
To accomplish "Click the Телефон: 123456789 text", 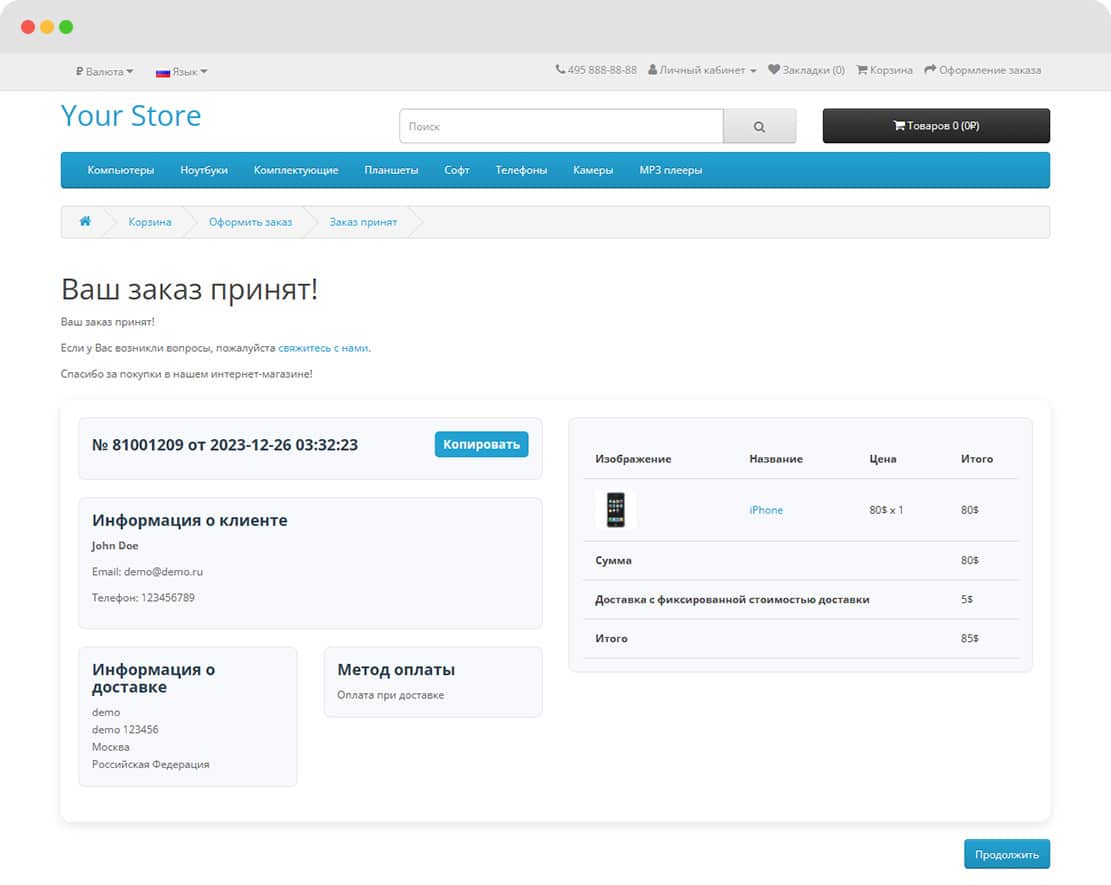I will pyautogui.click(x=143, y=598).
